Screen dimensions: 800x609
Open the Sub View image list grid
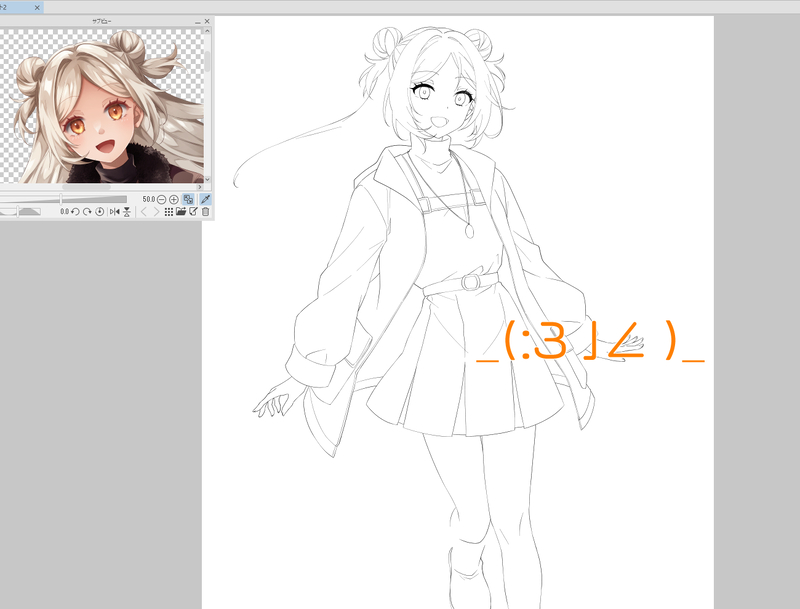click(x=169, y=212)
